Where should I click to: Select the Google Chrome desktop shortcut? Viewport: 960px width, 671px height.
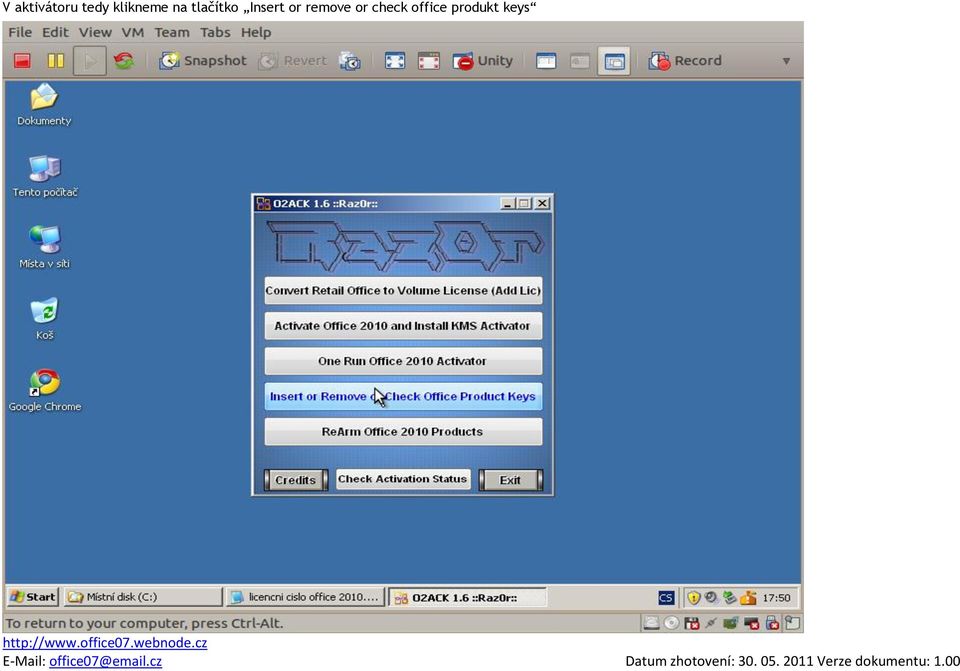[45, 391]
